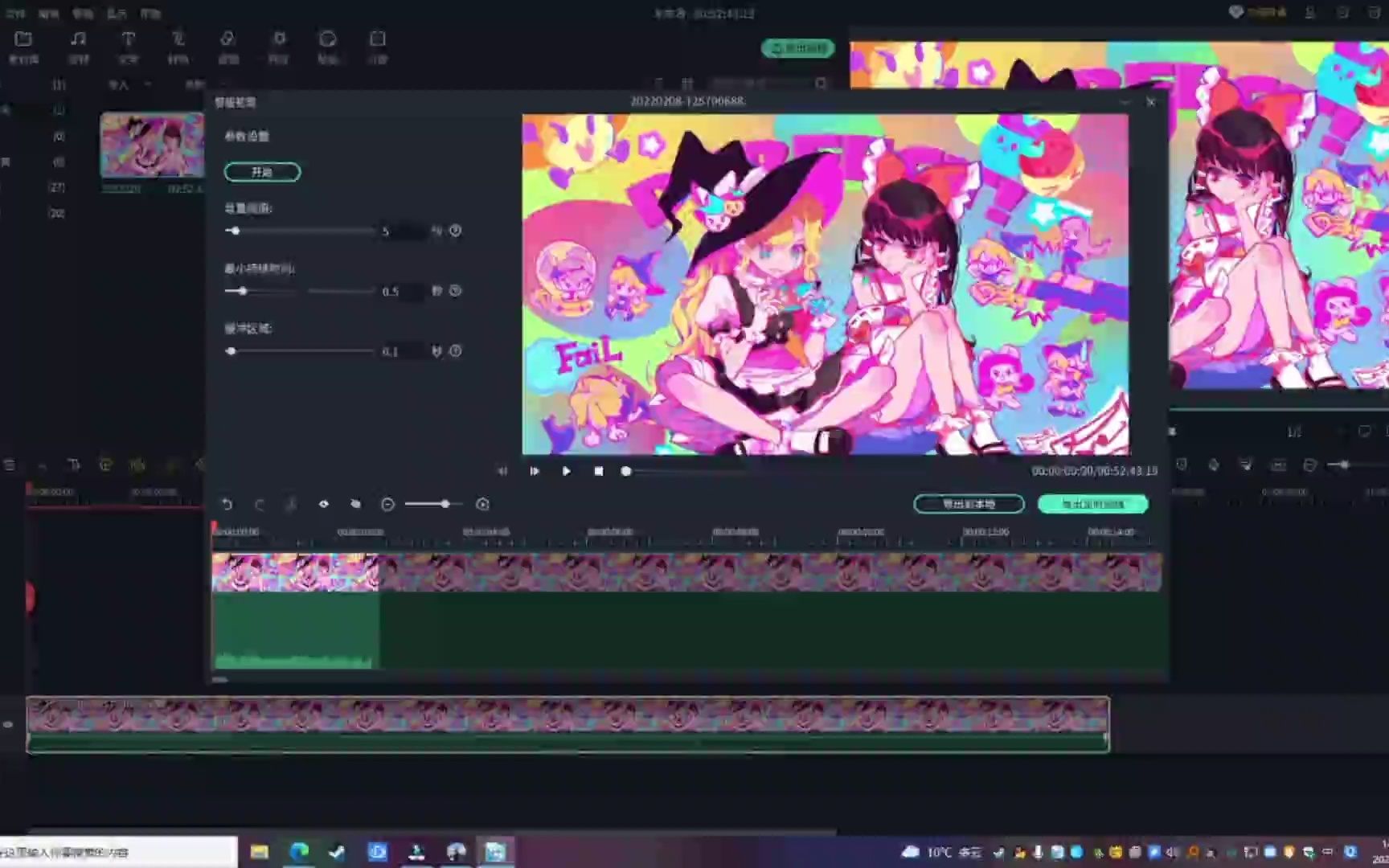Zoom in the dialog timeline with plus icon
Image resolution: width=1389 pixels, height=868 pixels.
(x=482, y=504)
